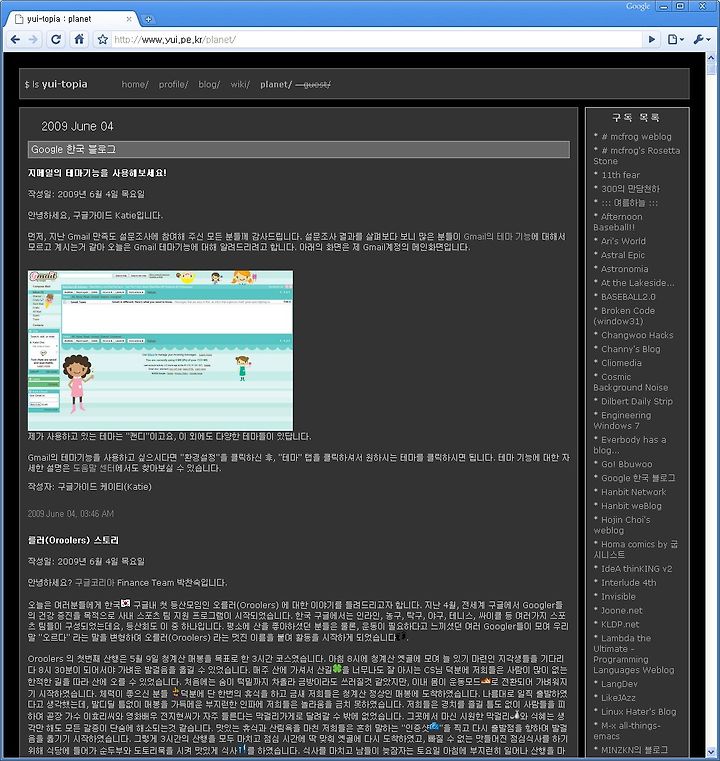The height and width of the screenshot is (761, 720).
Task: Open the Go! Bbuwoo feed link
Action: 627,464
